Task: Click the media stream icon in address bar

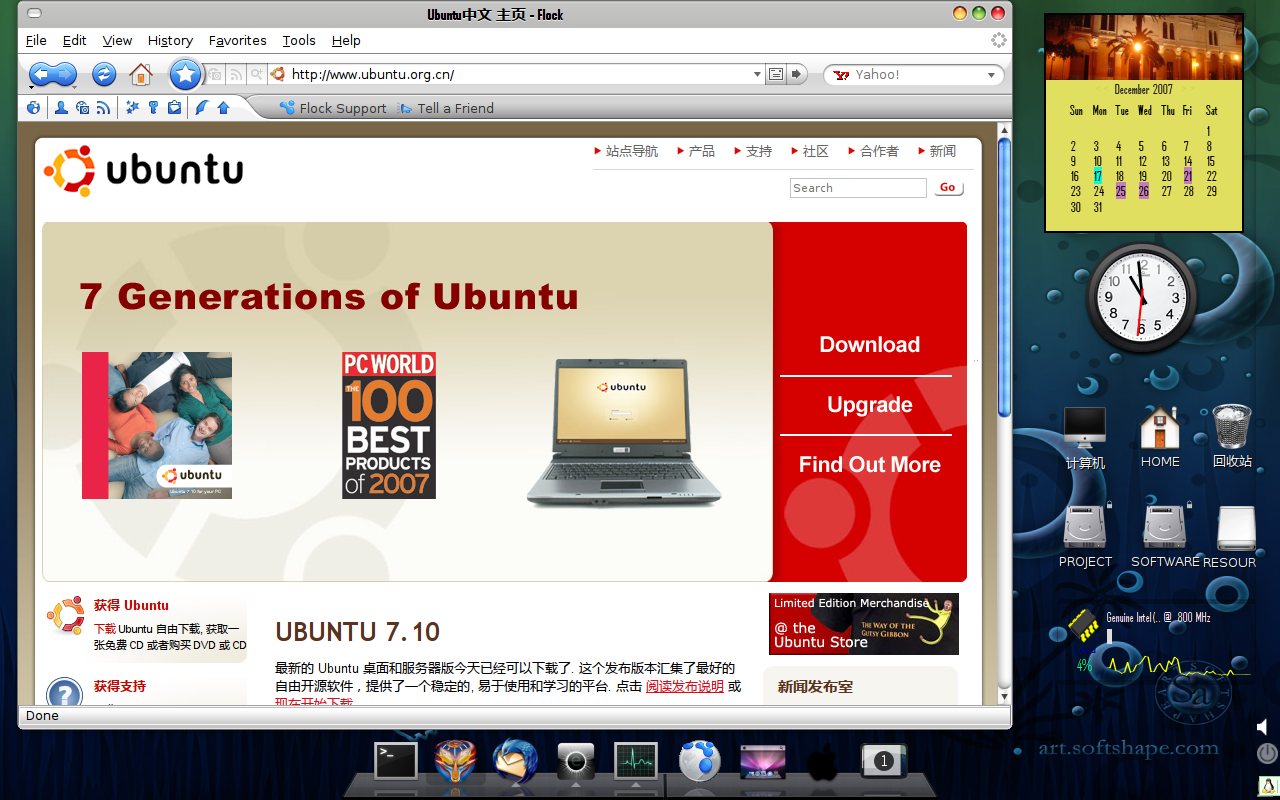Action: click(x=215, y=74)
